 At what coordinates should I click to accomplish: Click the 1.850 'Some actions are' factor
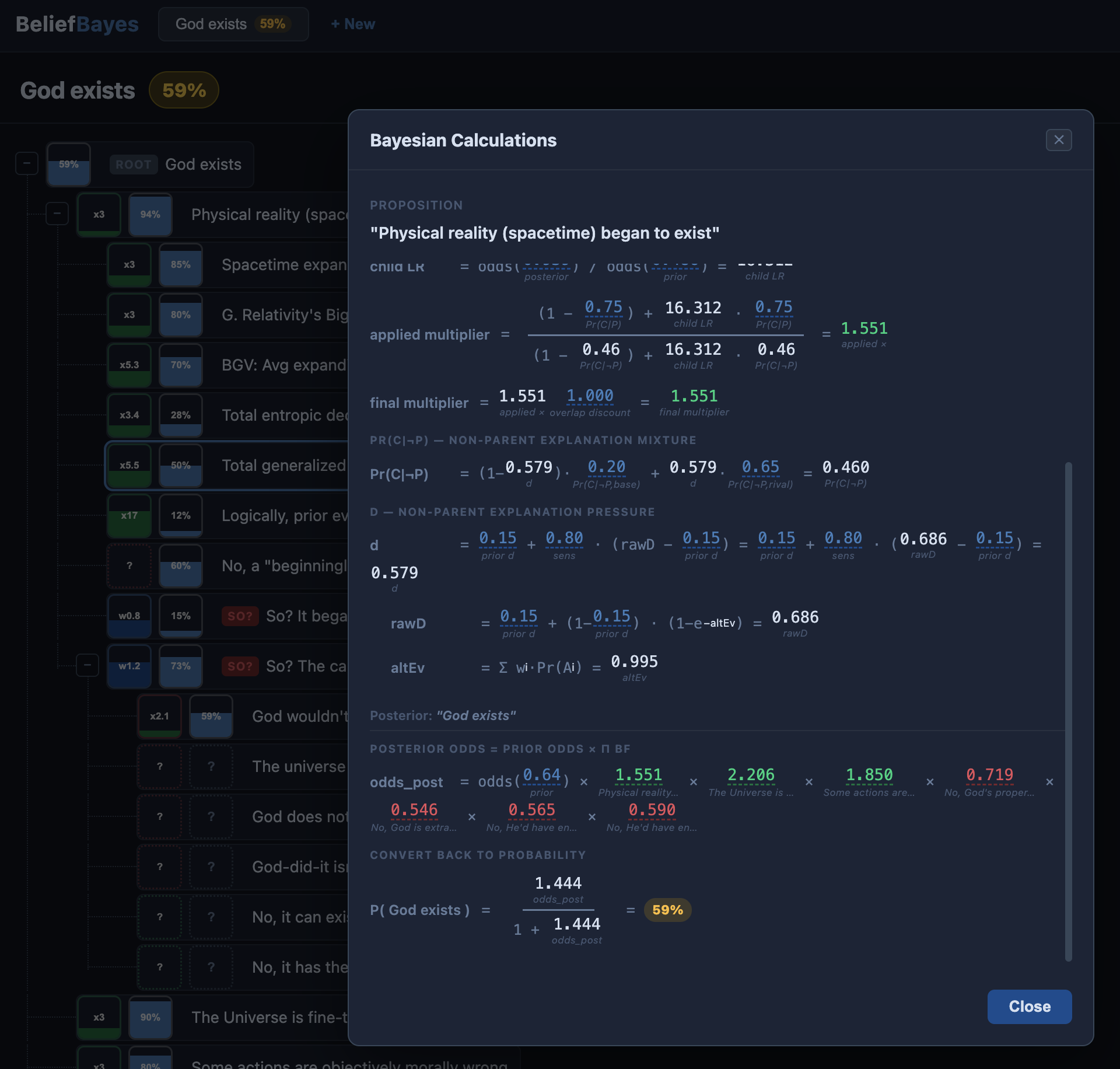(x=869, y=775)
